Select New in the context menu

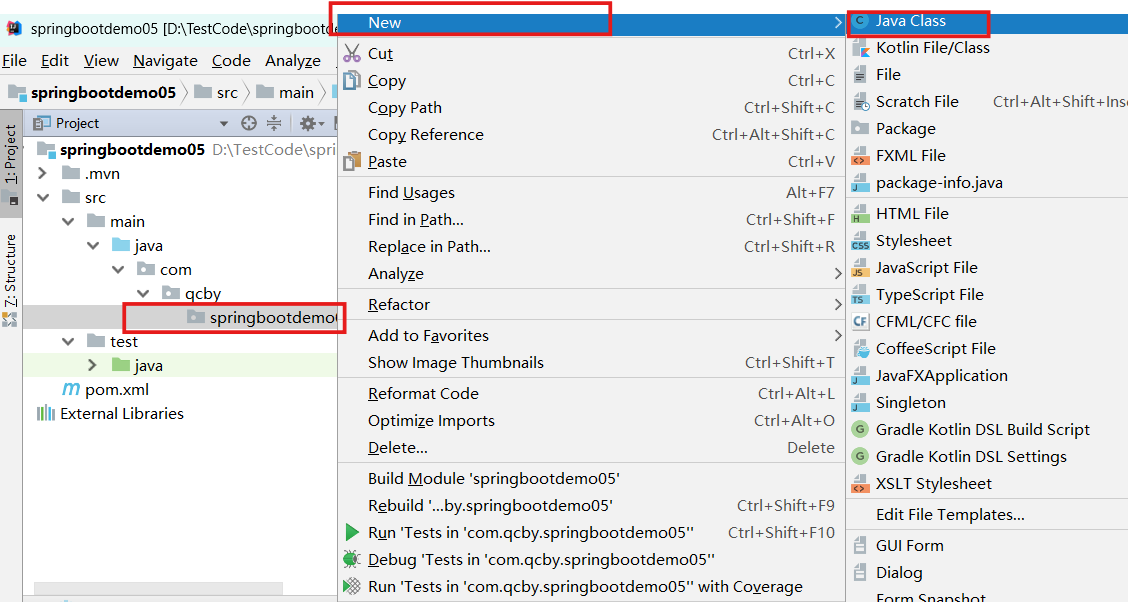590,23
